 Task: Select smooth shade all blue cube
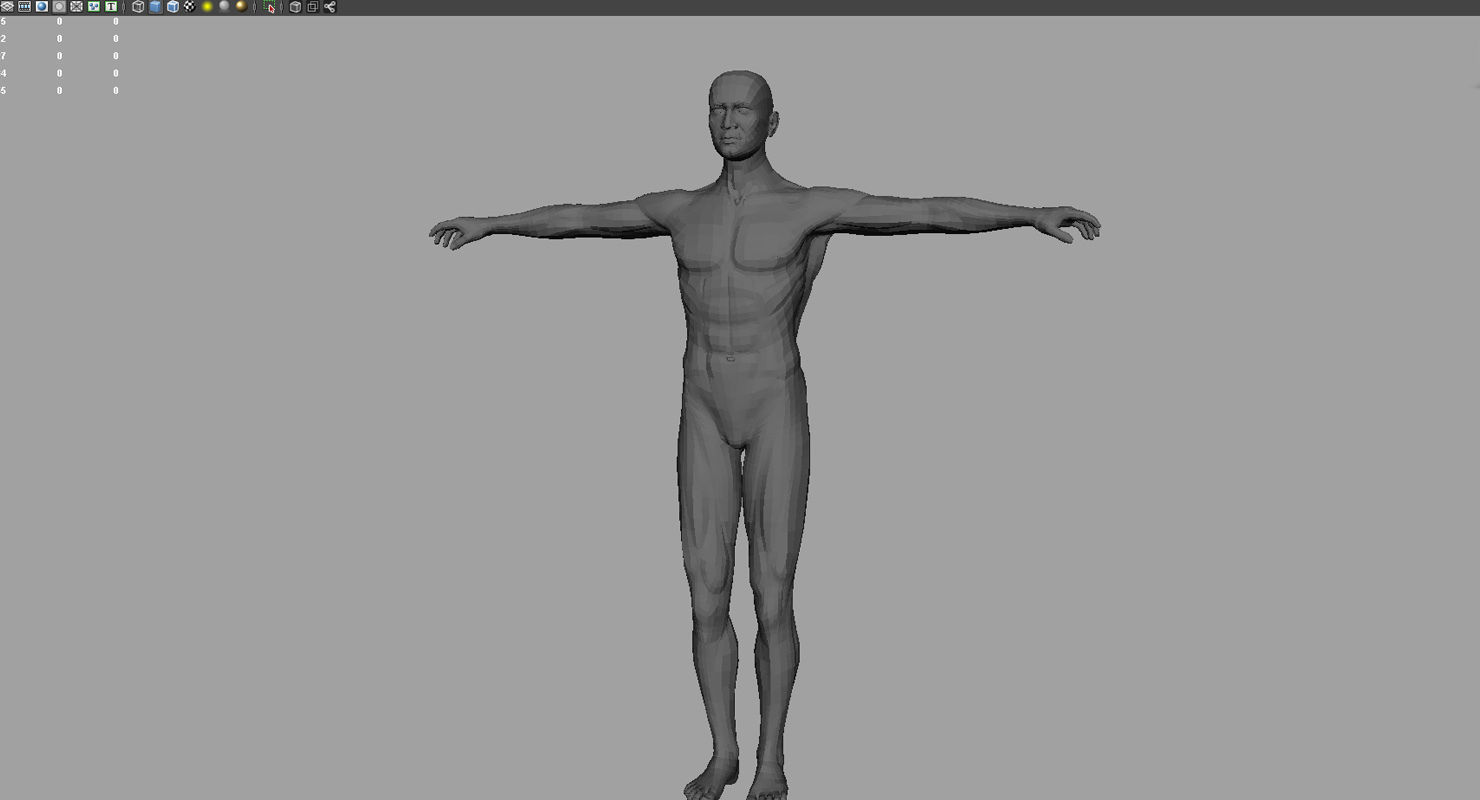point(155,7)
